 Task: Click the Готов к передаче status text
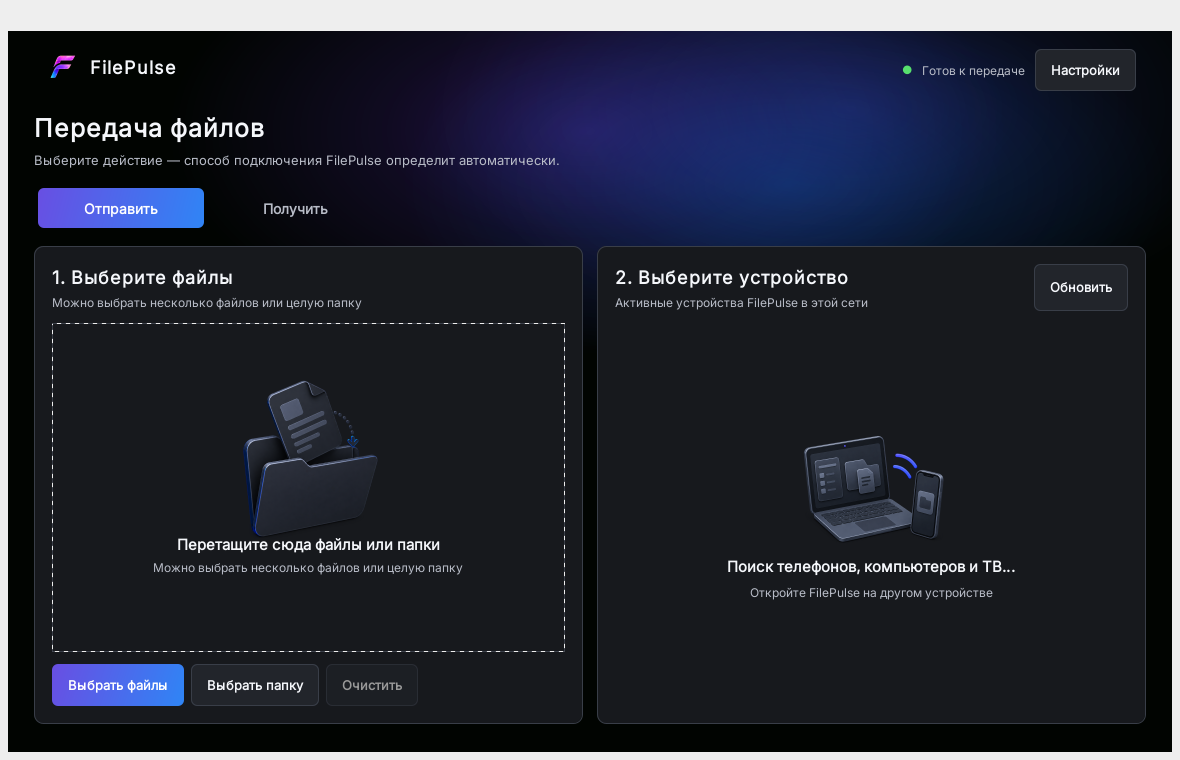point(973,71)
